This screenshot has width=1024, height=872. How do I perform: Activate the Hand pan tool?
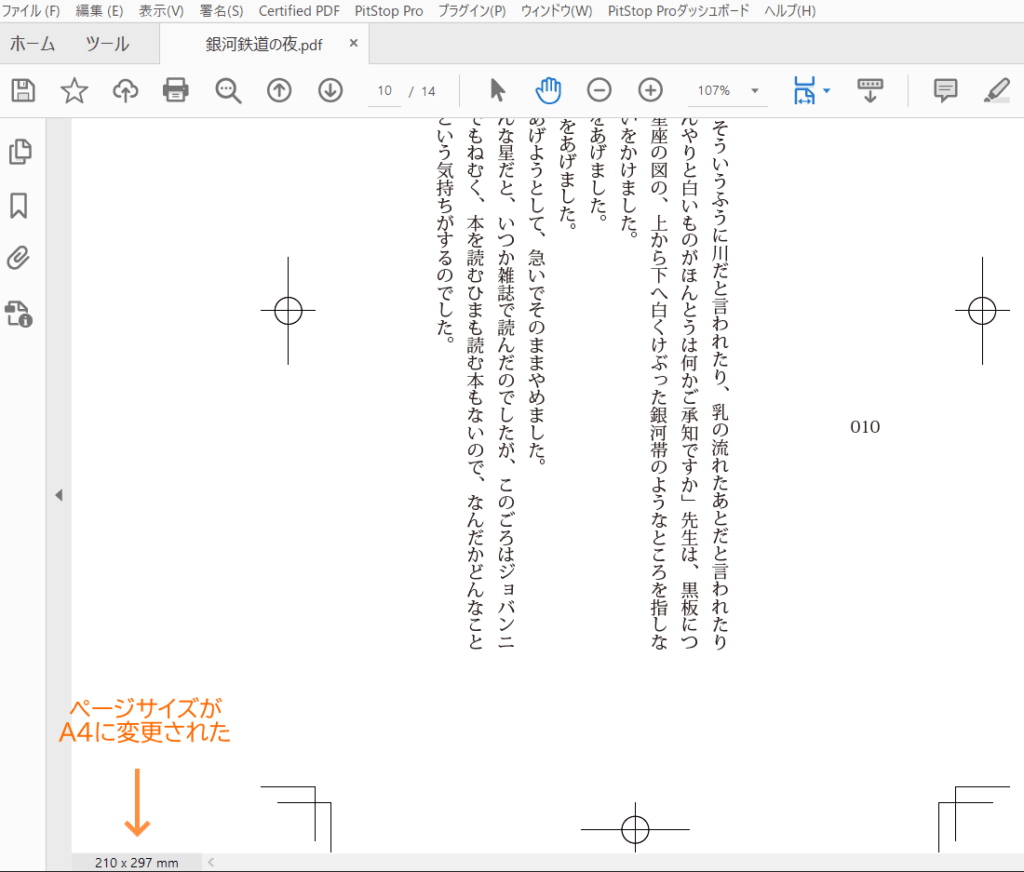[x=548, y=91]
